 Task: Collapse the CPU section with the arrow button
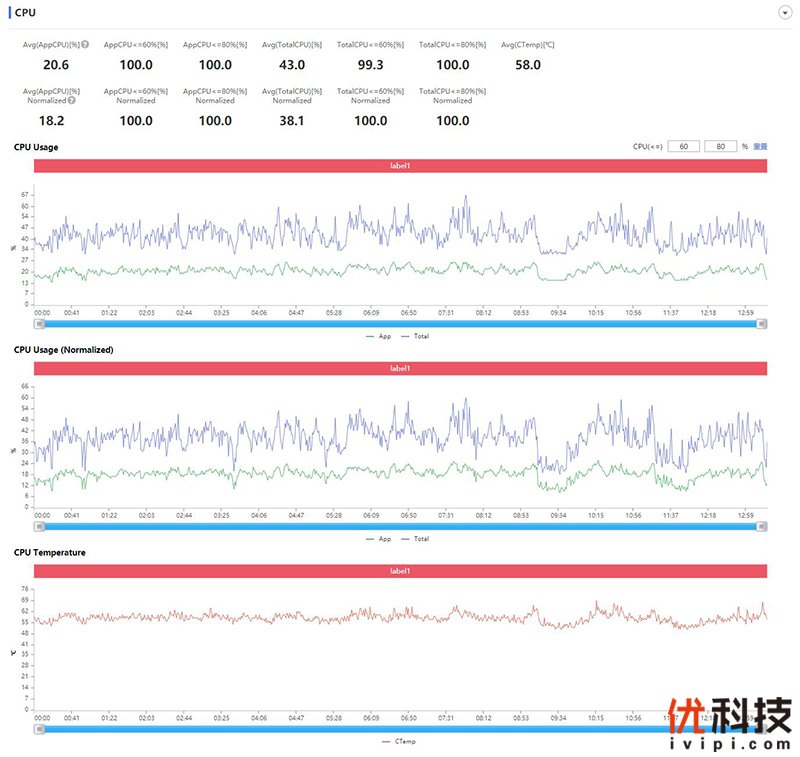pyautogui.click(x=783, y=12)
